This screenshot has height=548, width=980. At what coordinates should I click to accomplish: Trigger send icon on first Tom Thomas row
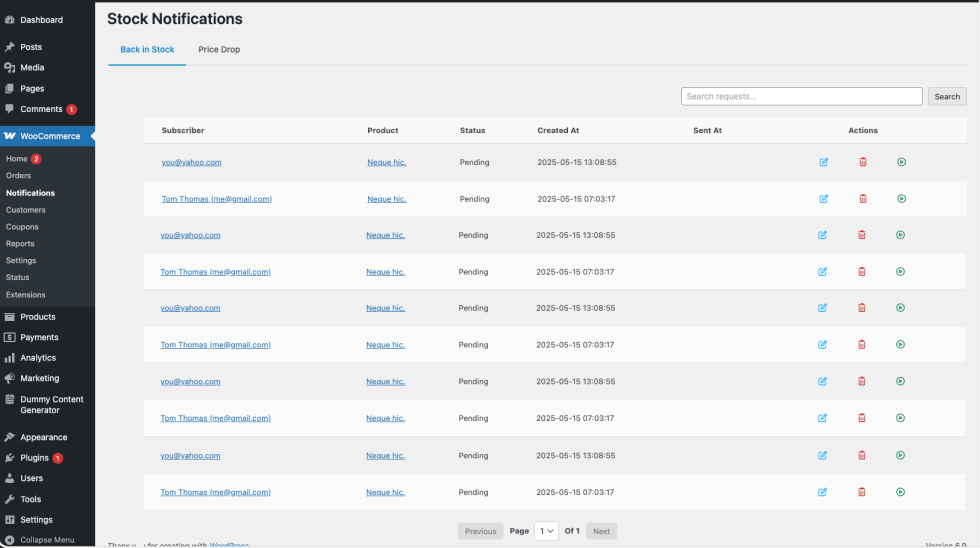pyautogui.click(x=901, y=199)
